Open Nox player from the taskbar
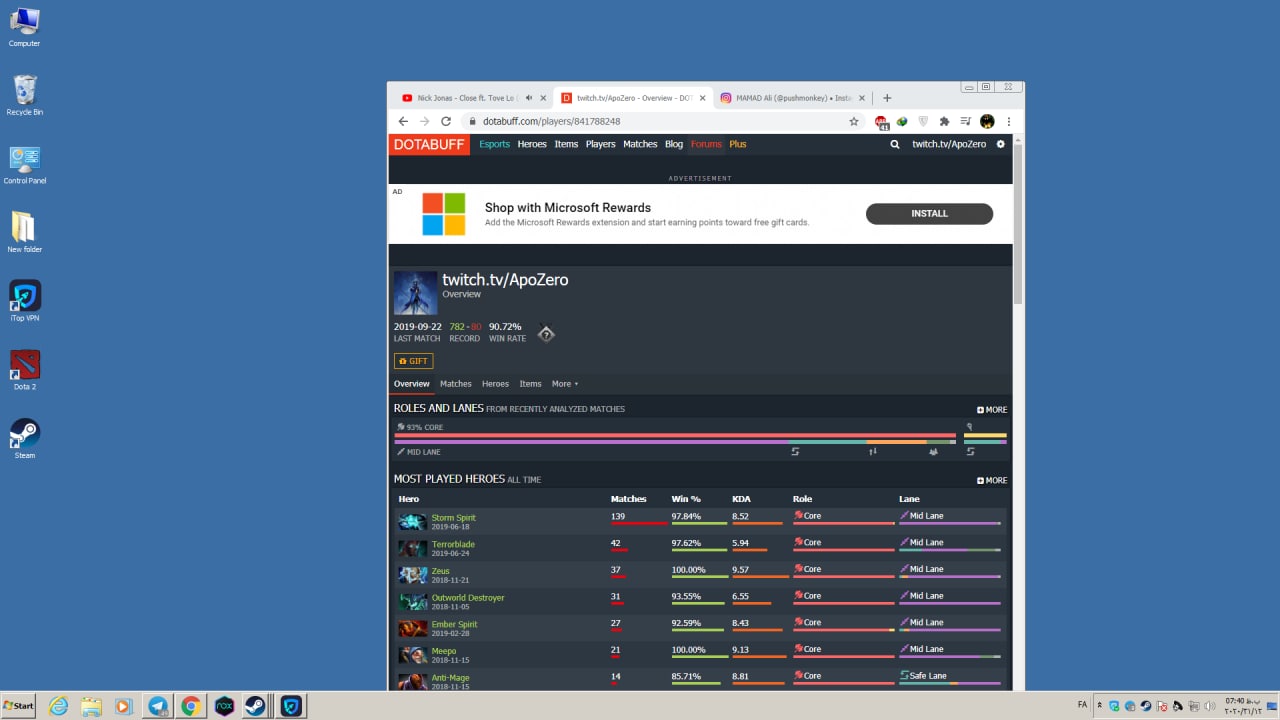This screenshot has width=1280, height=720. pos(224,706)
